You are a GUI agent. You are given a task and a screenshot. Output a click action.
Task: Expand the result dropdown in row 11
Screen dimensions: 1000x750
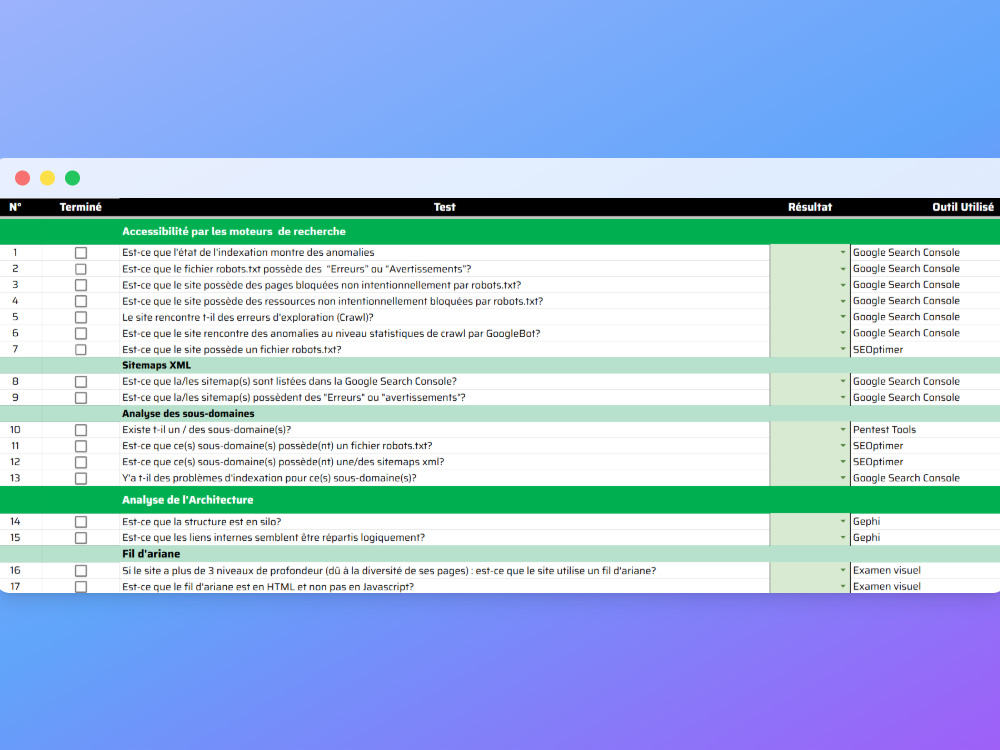(842, 446)
